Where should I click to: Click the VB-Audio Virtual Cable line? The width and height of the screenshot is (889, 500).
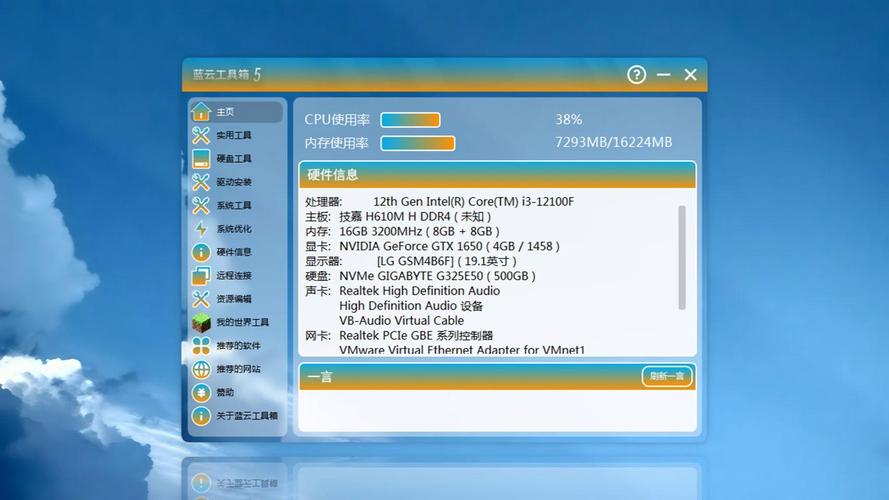pos(401,320)
